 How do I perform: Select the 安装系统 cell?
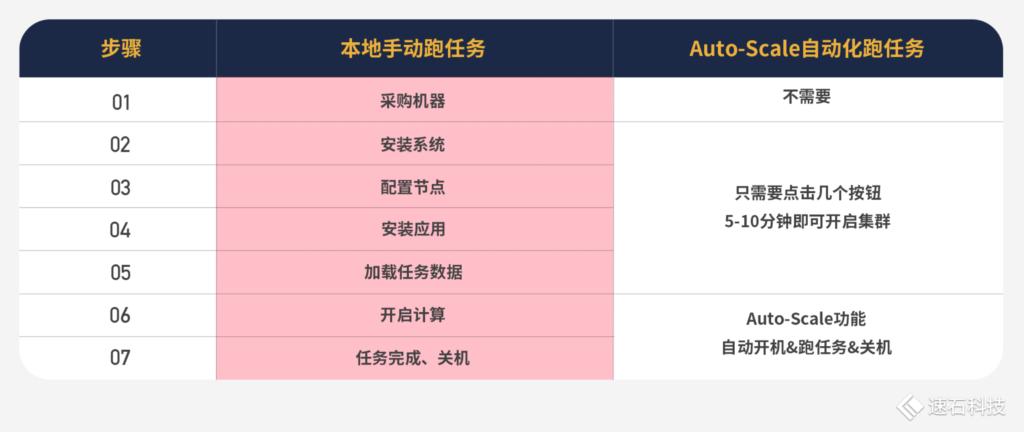(413, 144)
